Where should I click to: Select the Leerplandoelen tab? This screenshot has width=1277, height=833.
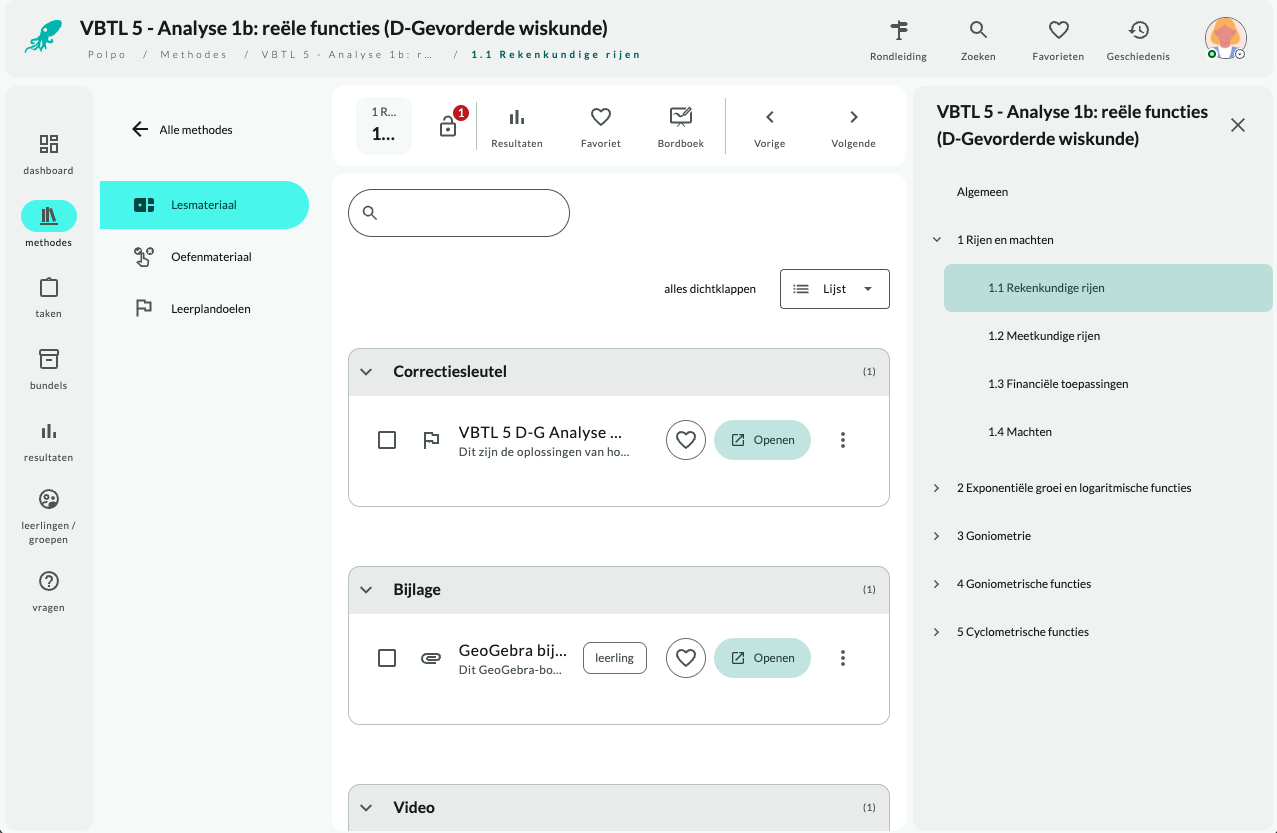204,309
